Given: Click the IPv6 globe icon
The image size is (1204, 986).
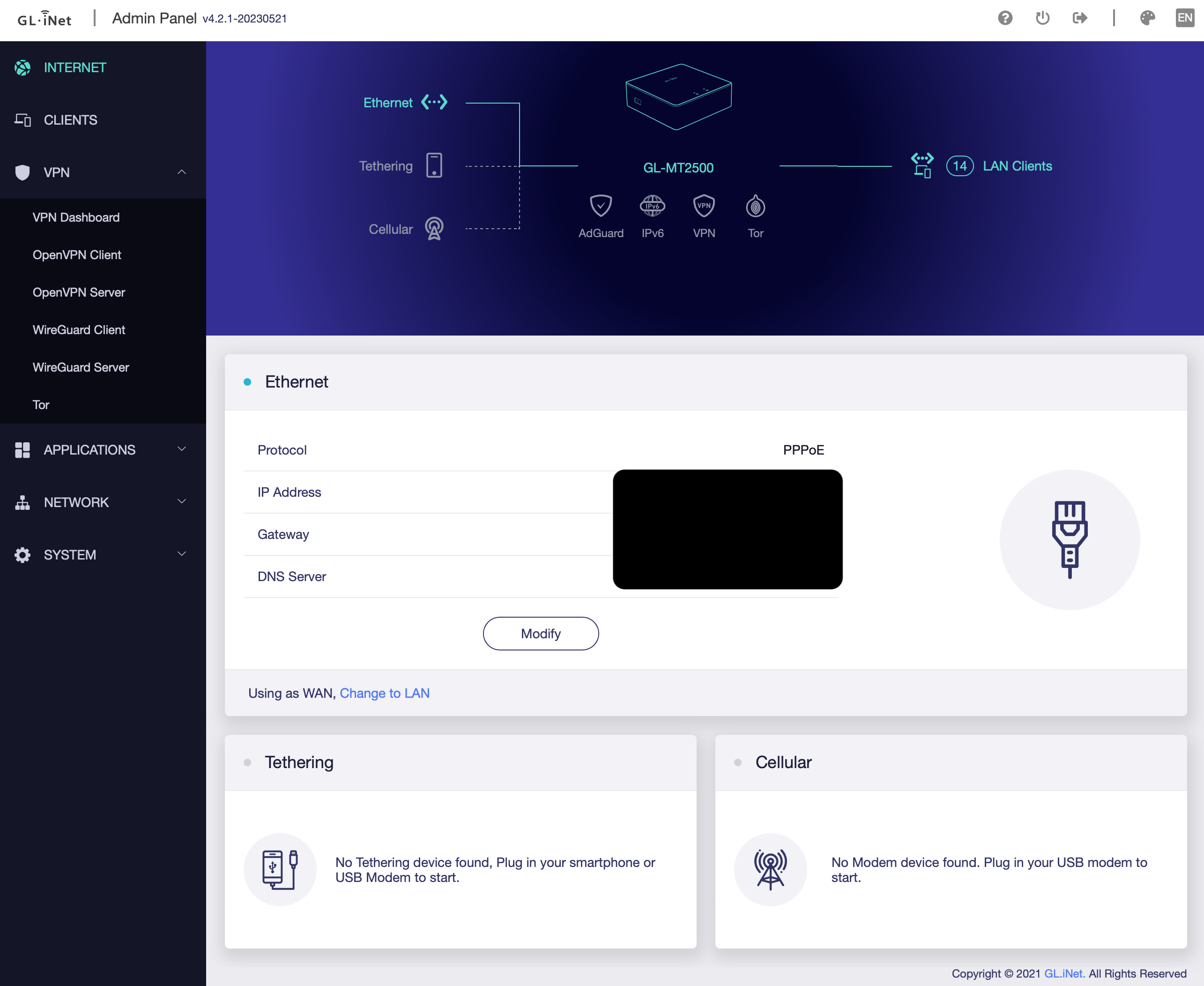Looking at the screenshot, I should click(652, 206).
